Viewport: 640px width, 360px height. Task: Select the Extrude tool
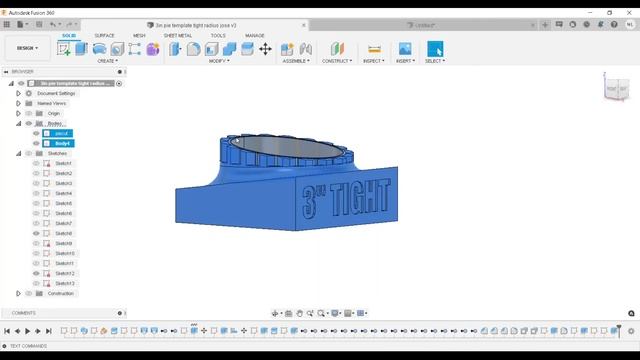click(x=82, y=49)
